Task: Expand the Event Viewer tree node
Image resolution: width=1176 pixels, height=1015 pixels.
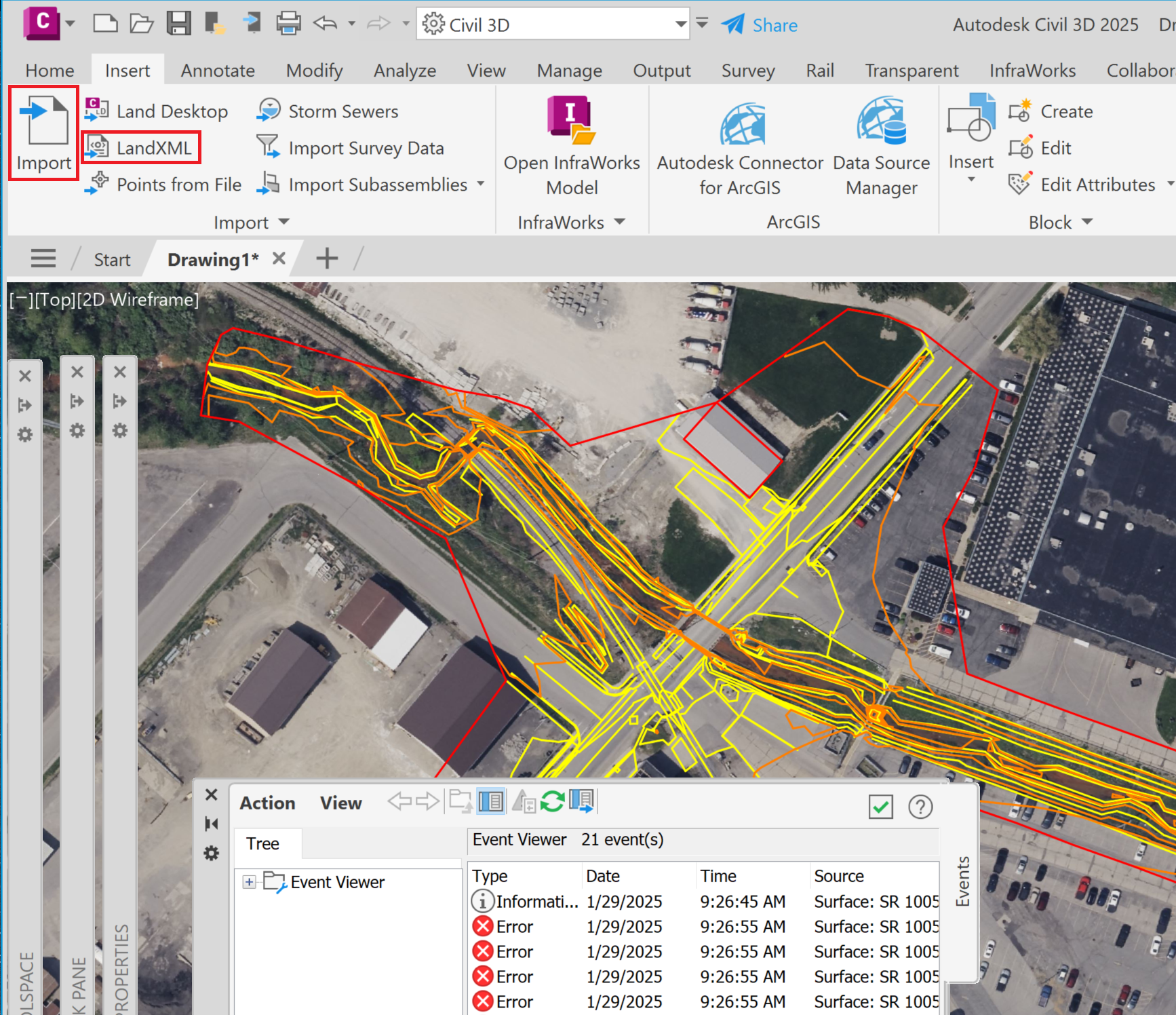Action: tap(249, 882)
